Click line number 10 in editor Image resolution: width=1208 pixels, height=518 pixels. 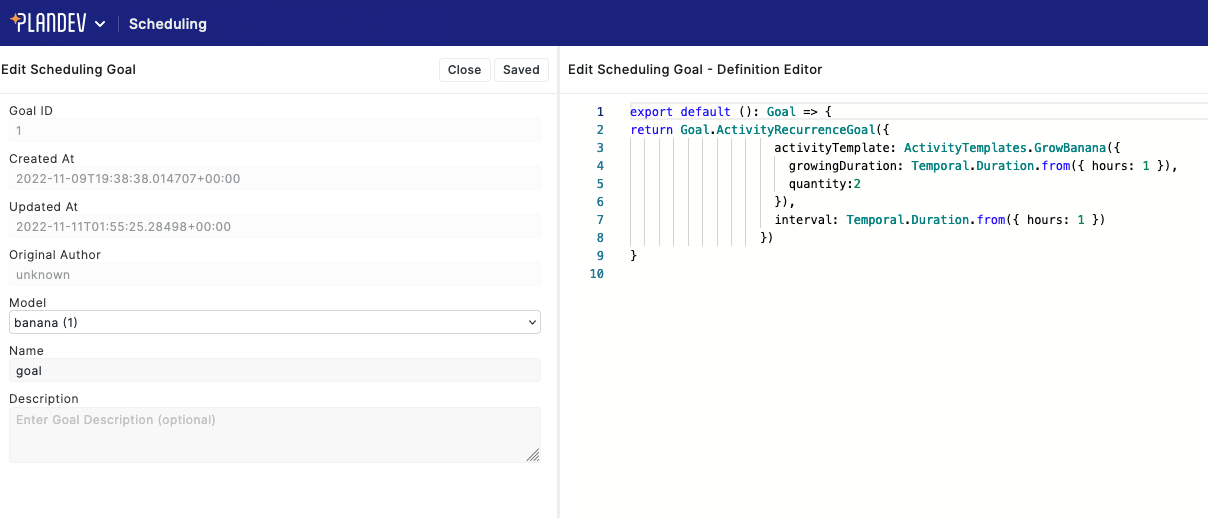(x=597, y=274)
